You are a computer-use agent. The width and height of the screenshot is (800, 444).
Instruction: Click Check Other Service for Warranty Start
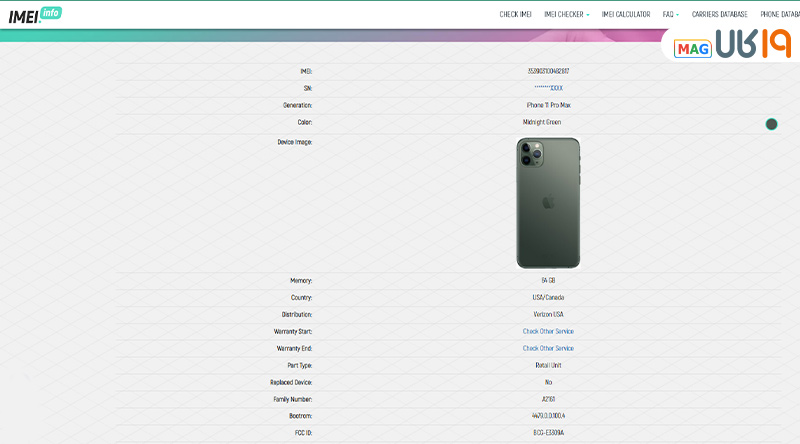point(548,331)
